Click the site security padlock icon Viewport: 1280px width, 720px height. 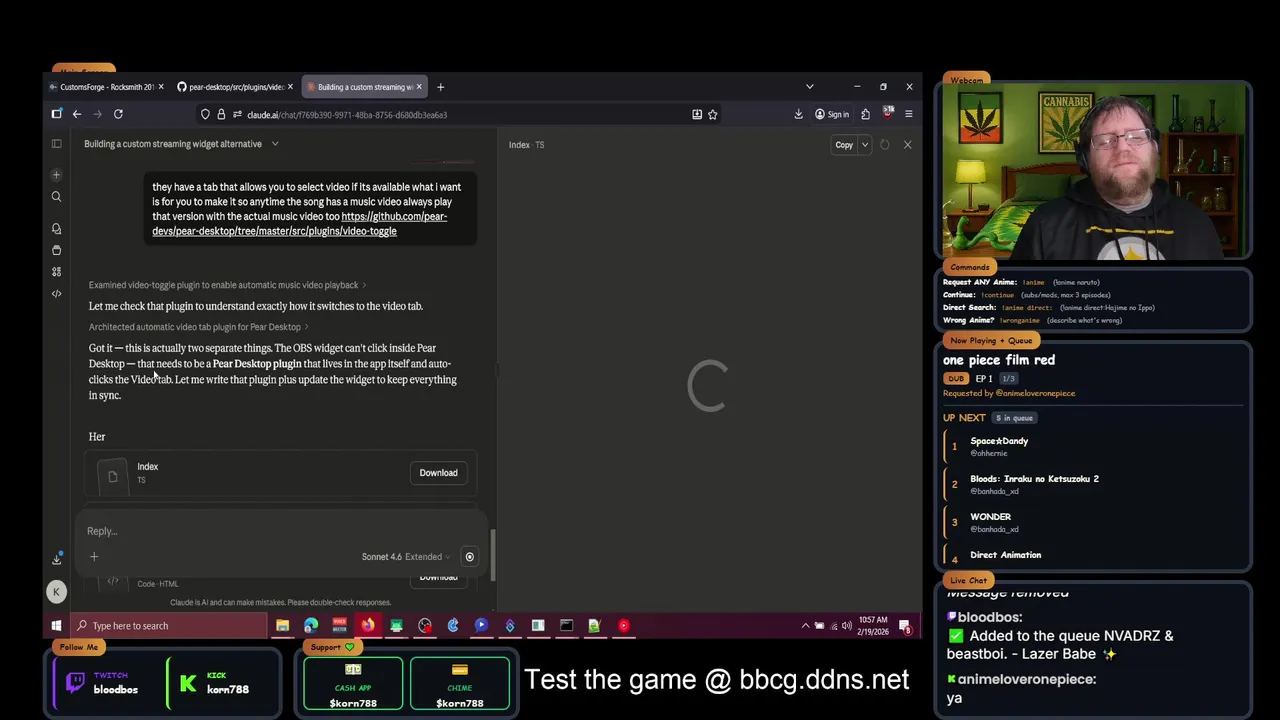(220, 115)
